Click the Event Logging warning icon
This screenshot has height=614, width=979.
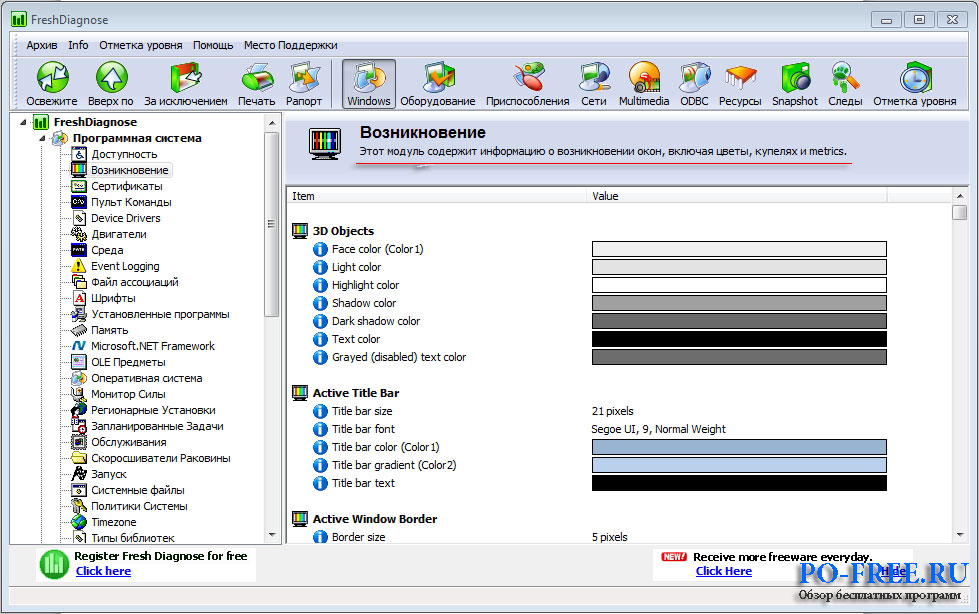point(79,266)
